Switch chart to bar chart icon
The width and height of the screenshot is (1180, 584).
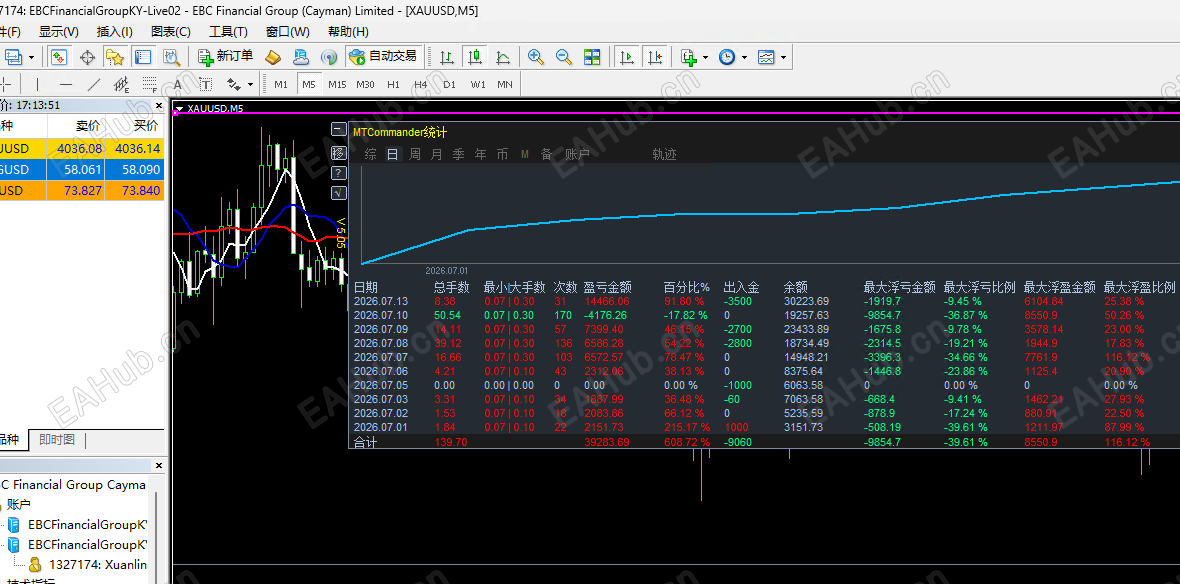(x=446, y=56)
